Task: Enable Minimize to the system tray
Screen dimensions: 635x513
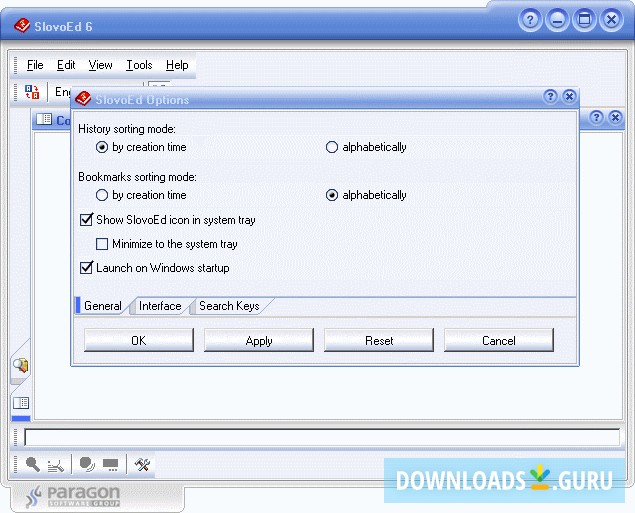Action: [166, 244]
